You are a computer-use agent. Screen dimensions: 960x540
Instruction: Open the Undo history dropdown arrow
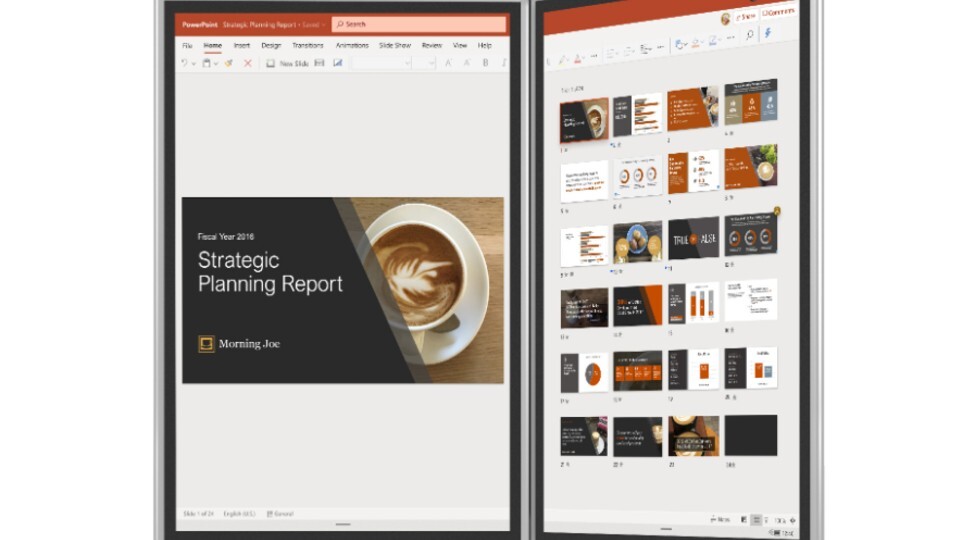point(193,63)
